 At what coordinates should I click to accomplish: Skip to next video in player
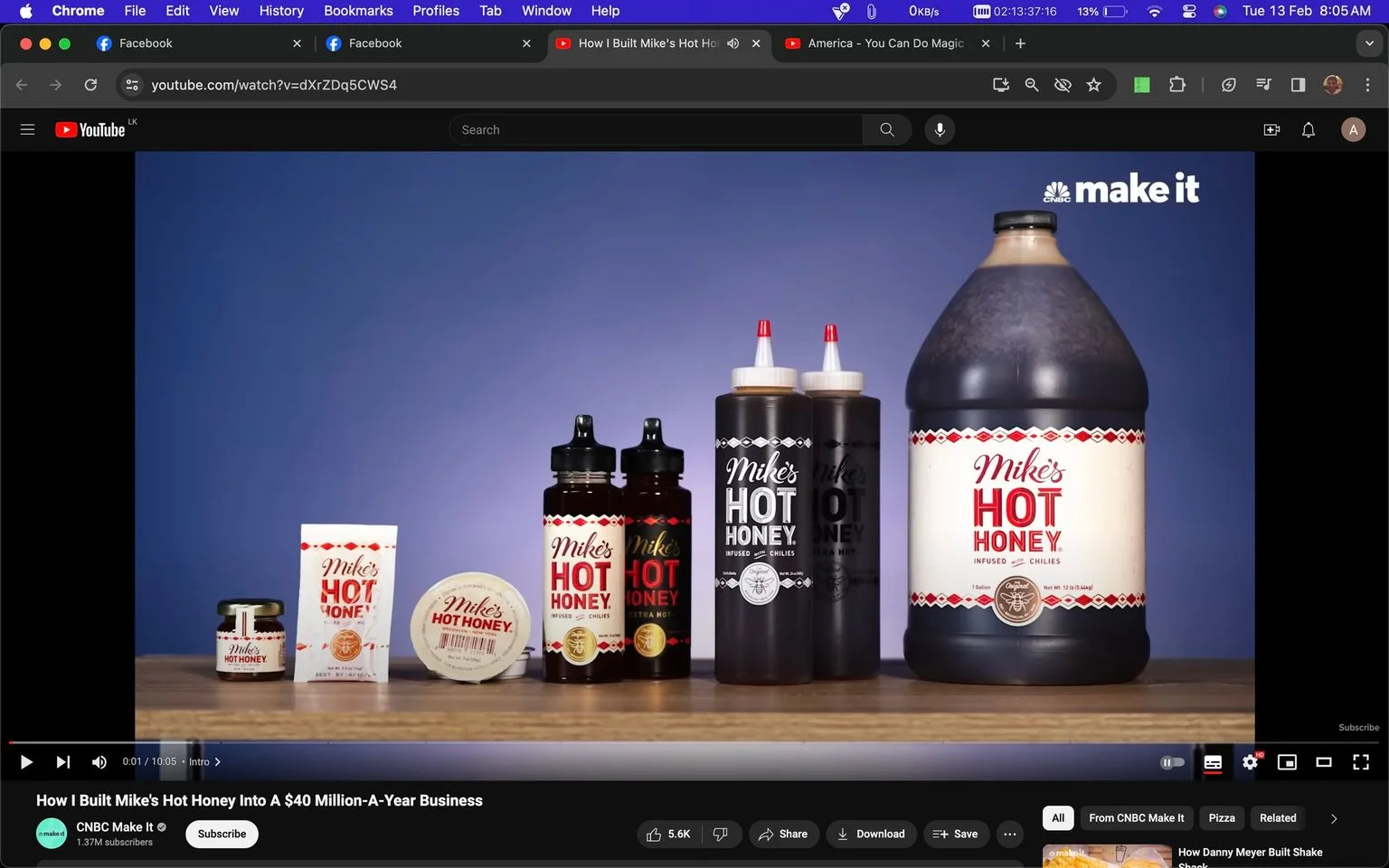click(62, 762)
